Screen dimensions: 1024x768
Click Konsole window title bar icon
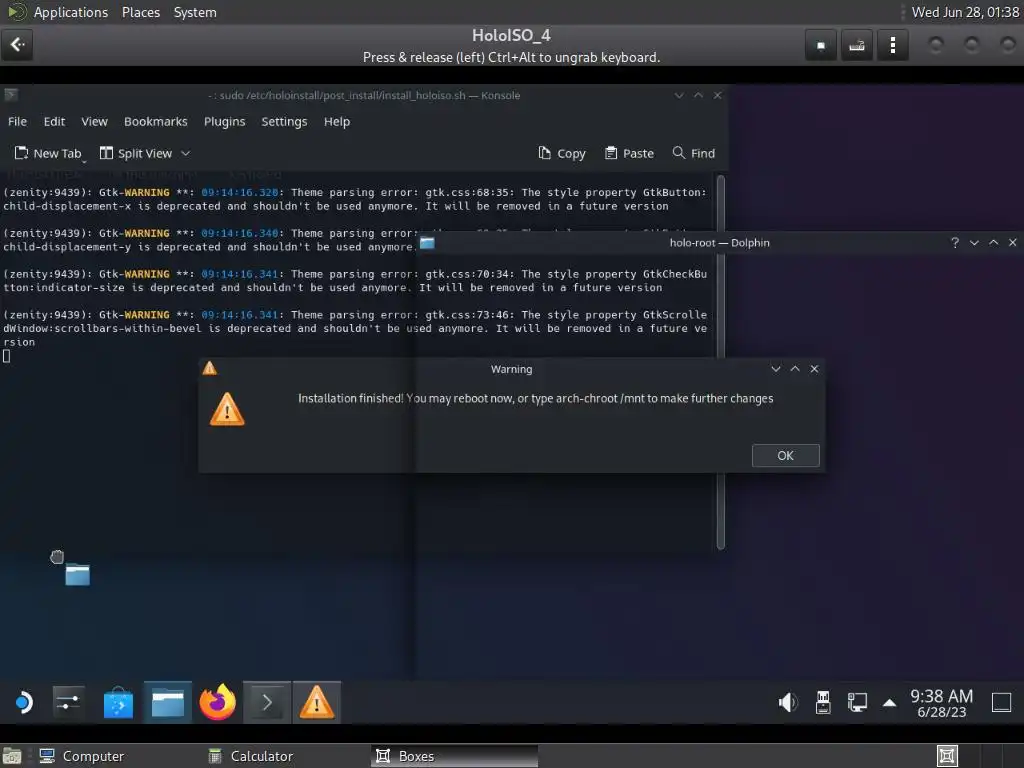10,95
